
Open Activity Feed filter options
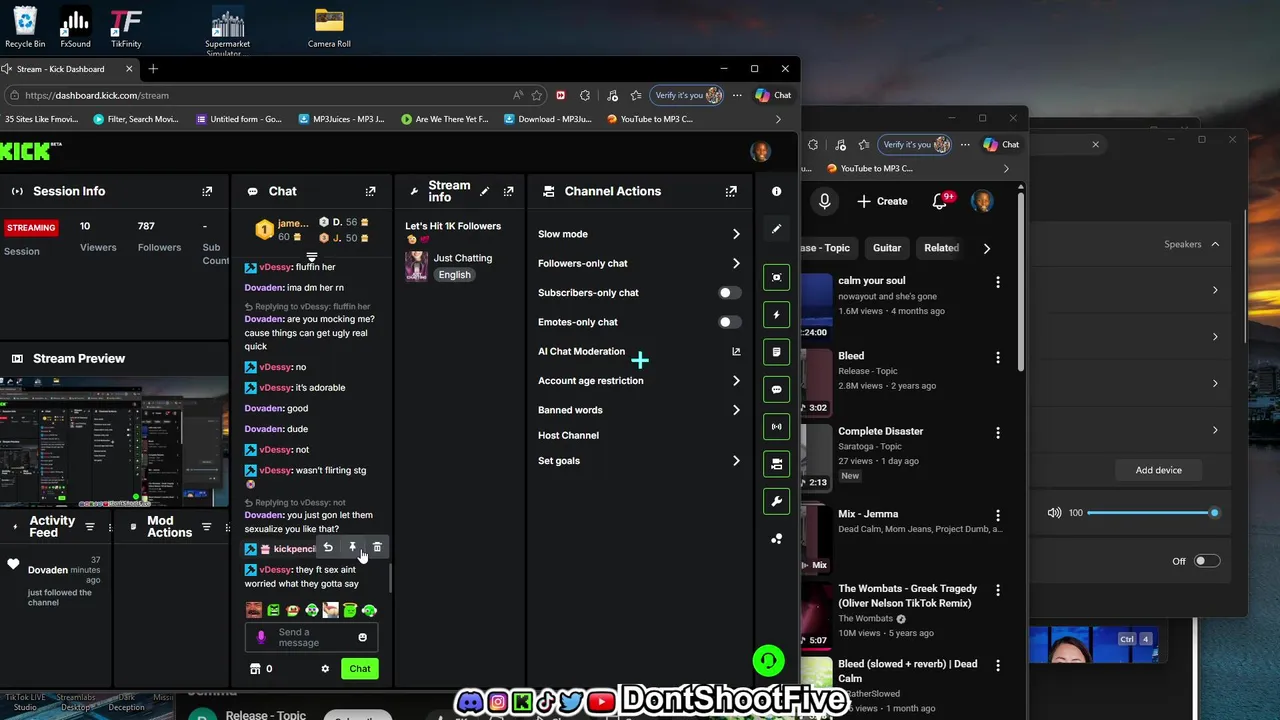pos(90,527)
